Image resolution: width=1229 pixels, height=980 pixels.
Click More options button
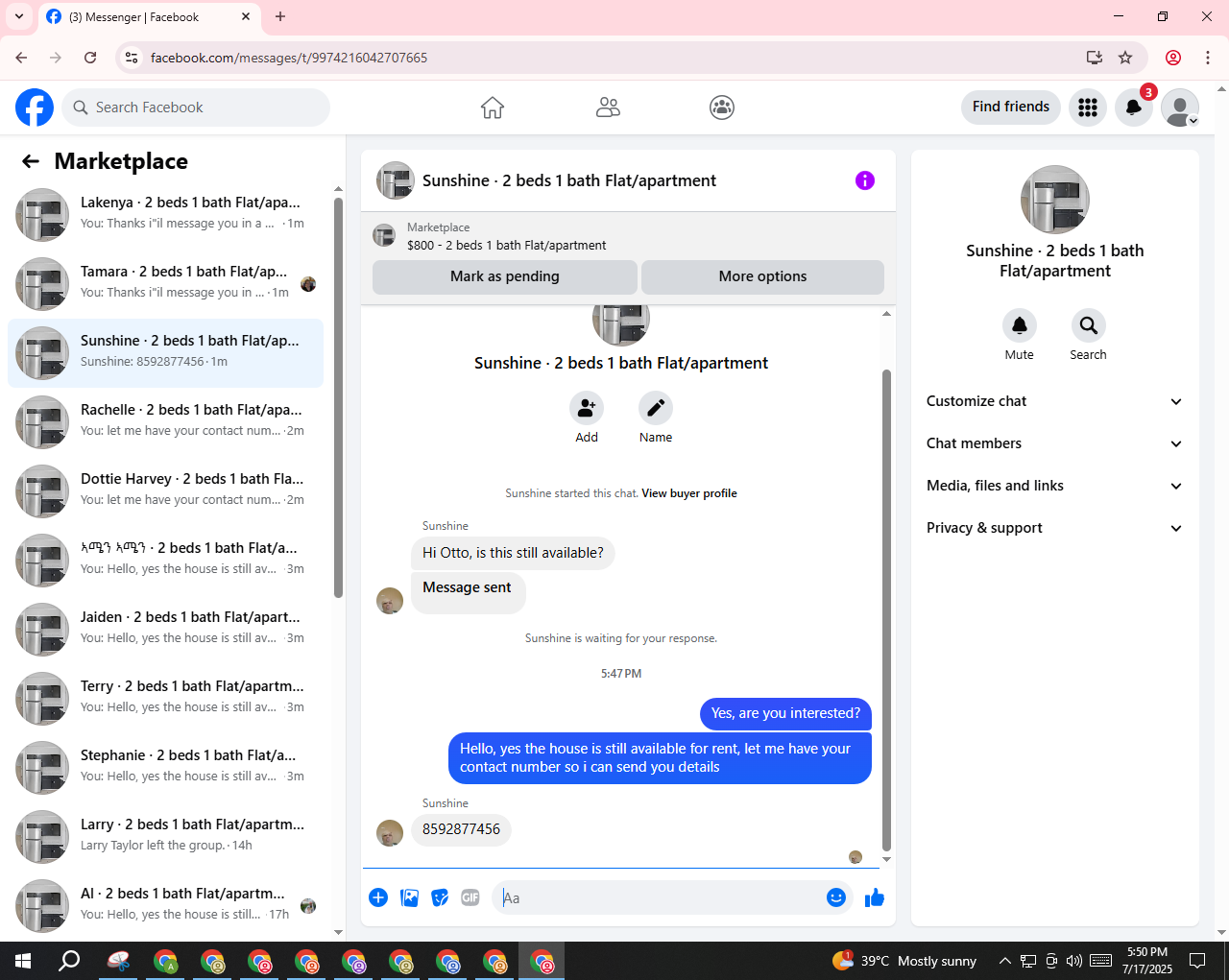763,276
